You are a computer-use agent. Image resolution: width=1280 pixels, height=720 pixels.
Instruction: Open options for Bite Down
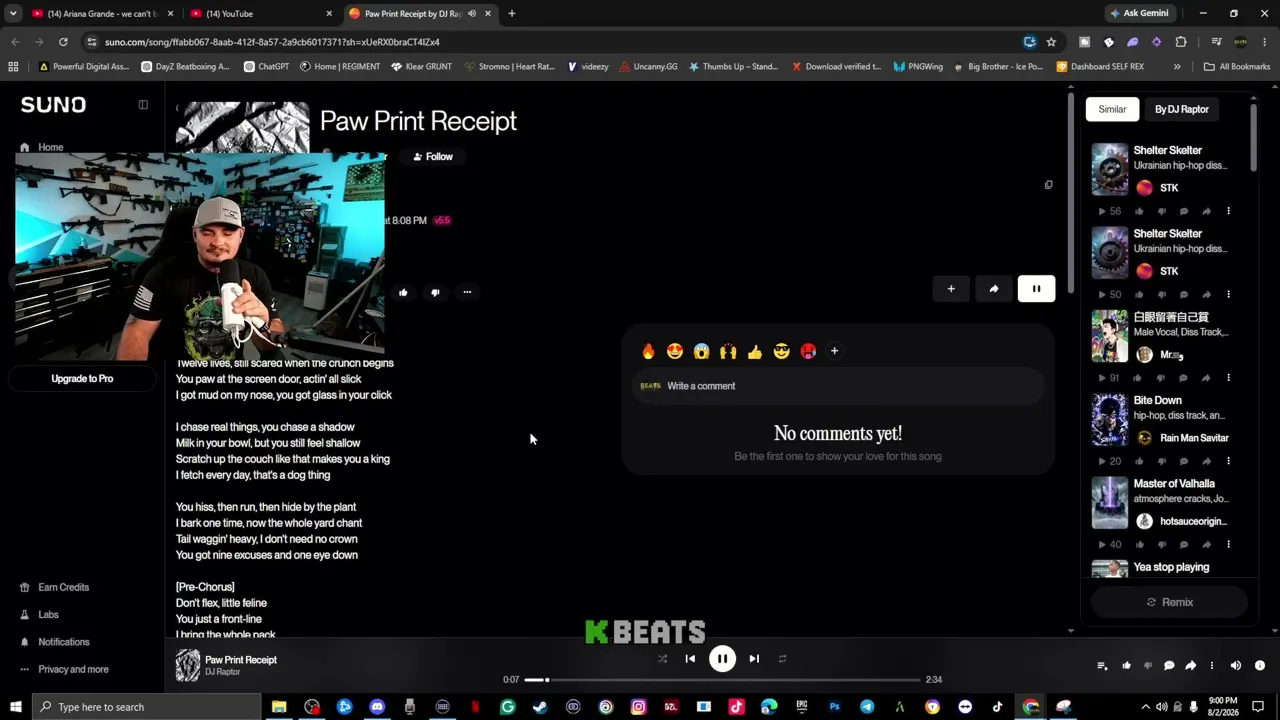1228,461
